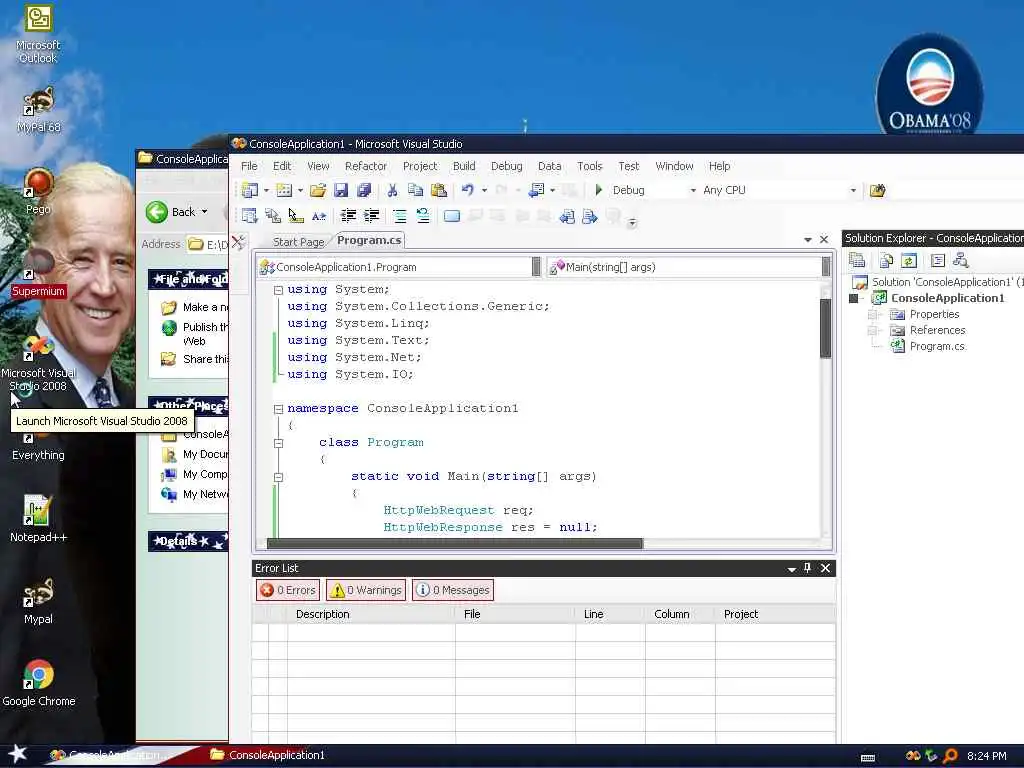Collapse the namespace ConsoleApplication1 block
Image resolution: width=1024 pixels, height=768 pixels.
tap(278, 409)
